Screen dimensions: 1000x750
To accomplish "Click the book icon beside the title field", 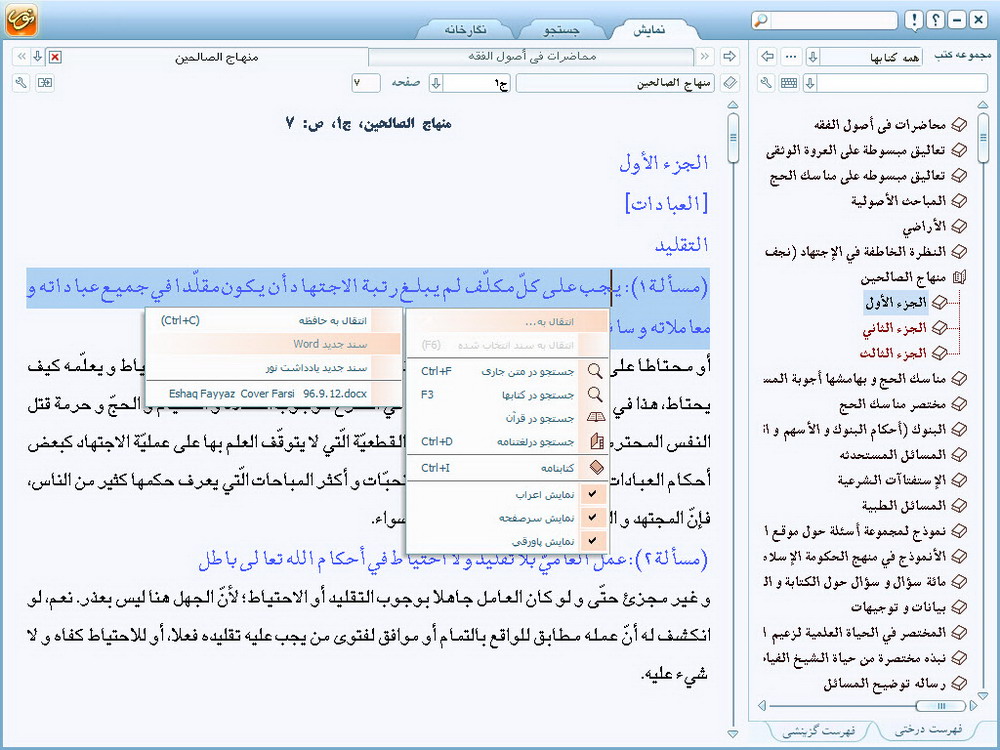I will coord(730,82).
